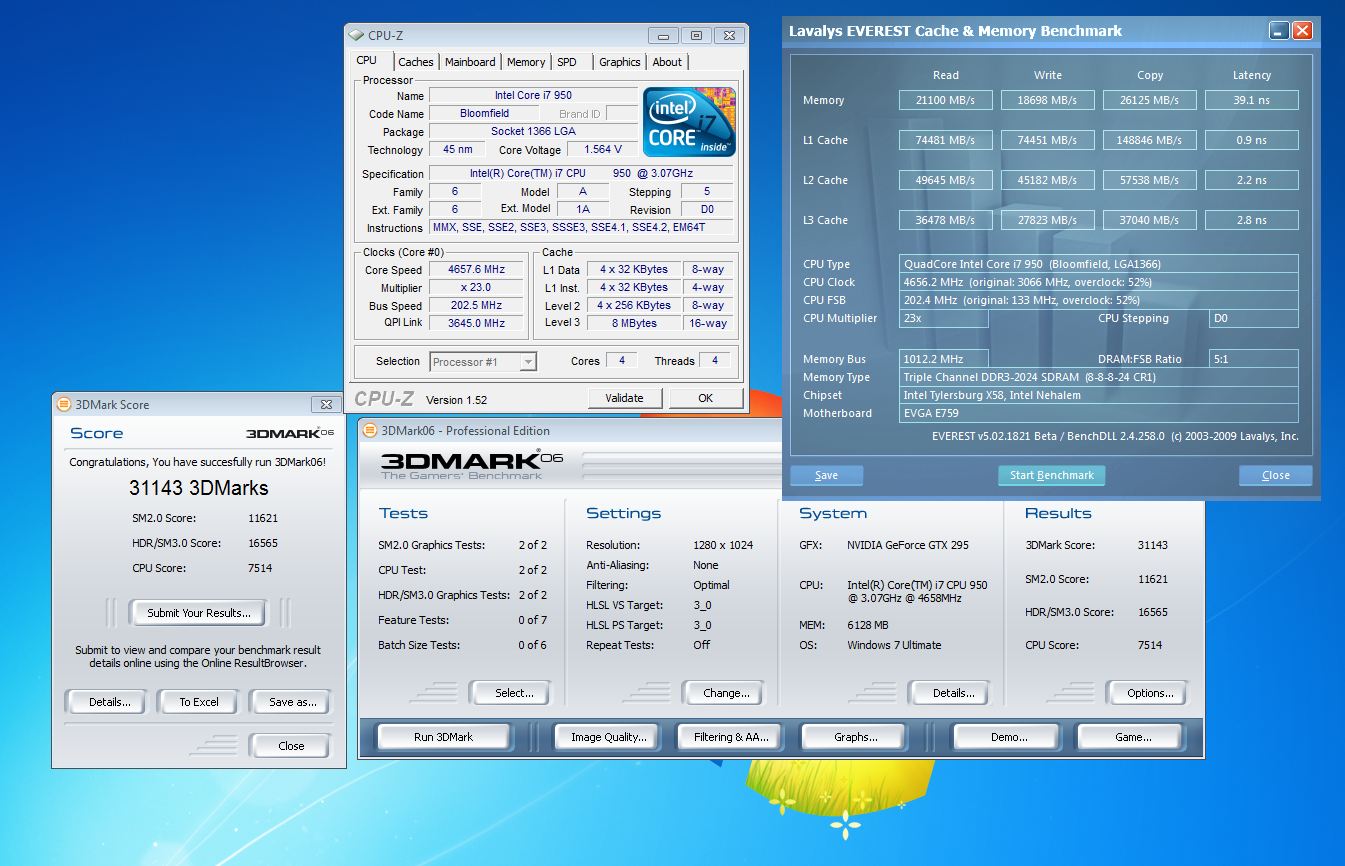Click the Cores count field in CPU-Z
1345x866 pixels.
(x=622, y=361)
